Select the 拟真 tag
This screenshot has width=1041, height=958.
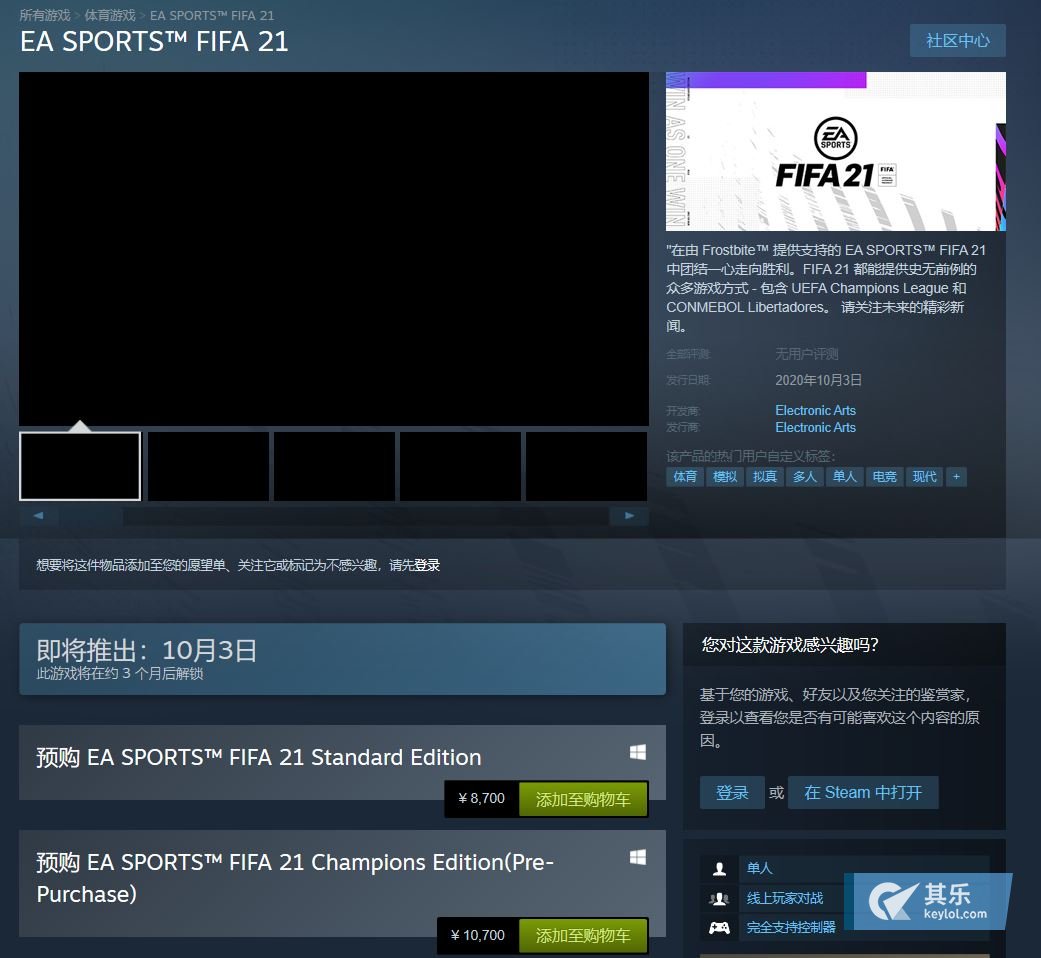764,477
